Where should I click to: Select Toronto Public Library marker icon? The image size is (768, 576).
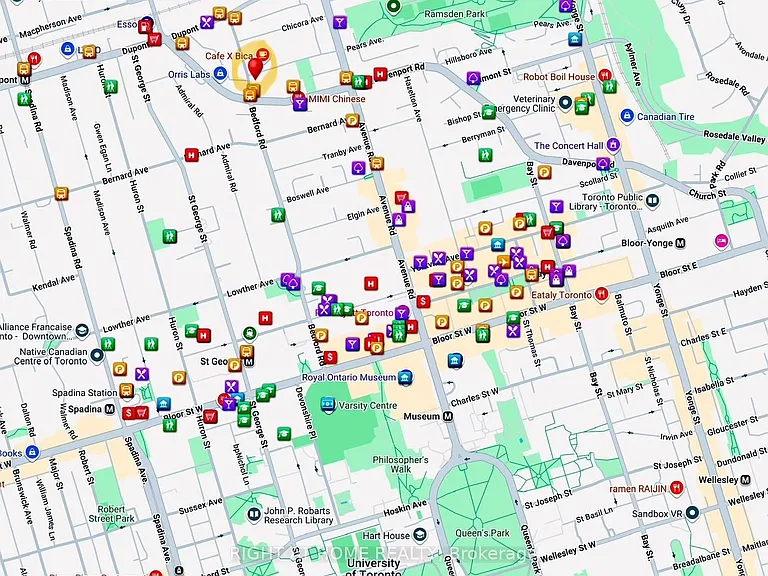pyautogui.click(x=652, y=200)
